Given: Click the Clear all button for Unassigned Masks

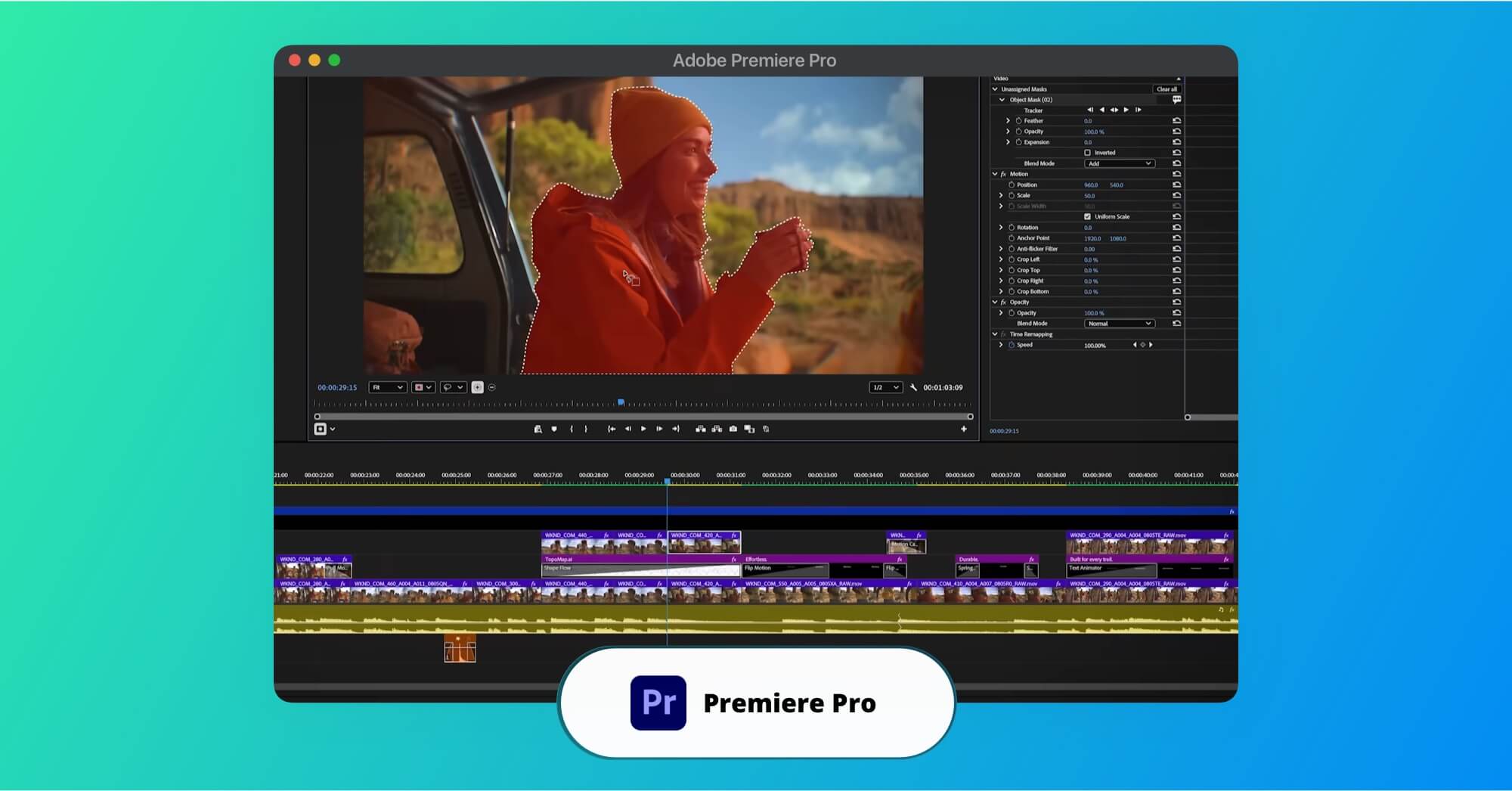Looking at the screenshot, I should click(x=1167, y=89).
